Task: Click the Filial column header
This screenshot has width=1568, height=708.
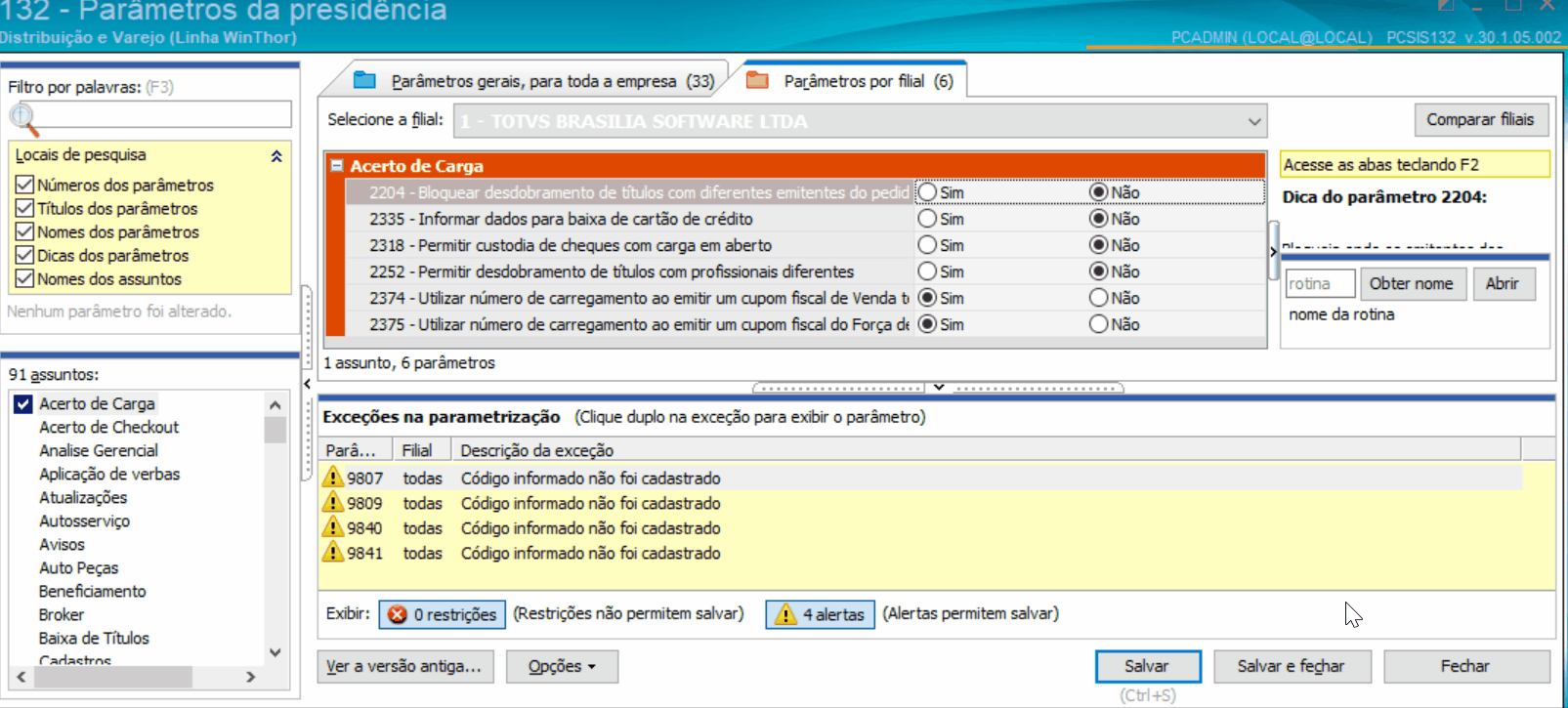Action: point(421,450)
